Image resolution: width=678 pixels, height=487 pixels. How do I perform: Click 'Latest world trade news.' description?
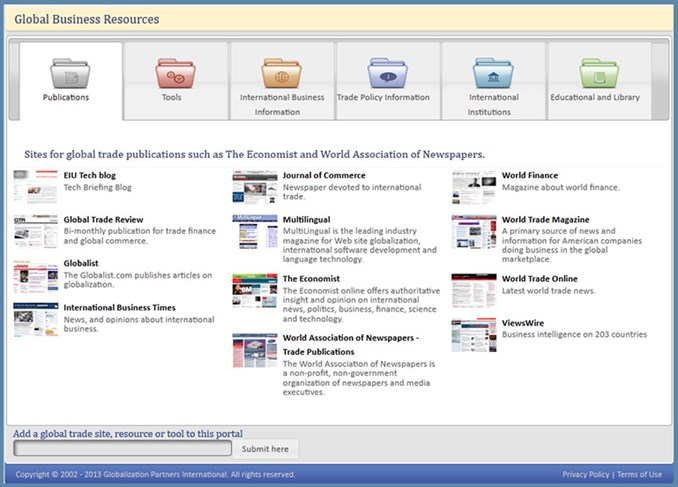click(x=549, y=291)
